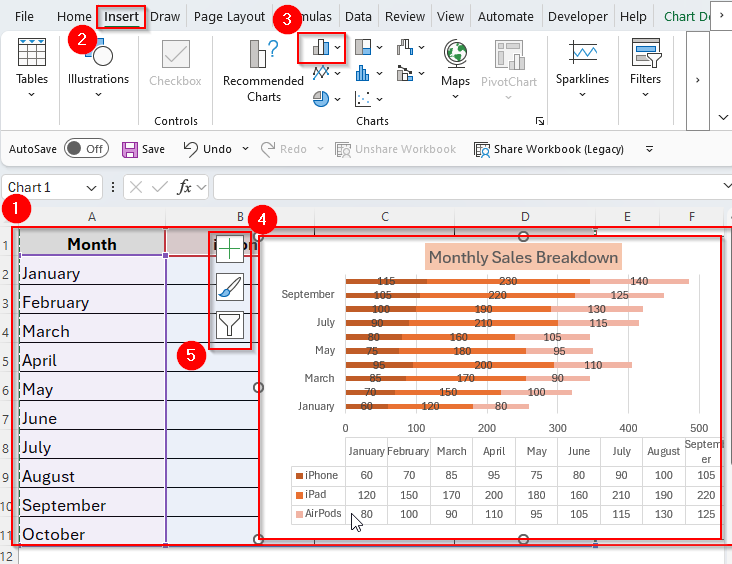Click Share Workbook (Legacy) button

point(548,149)
